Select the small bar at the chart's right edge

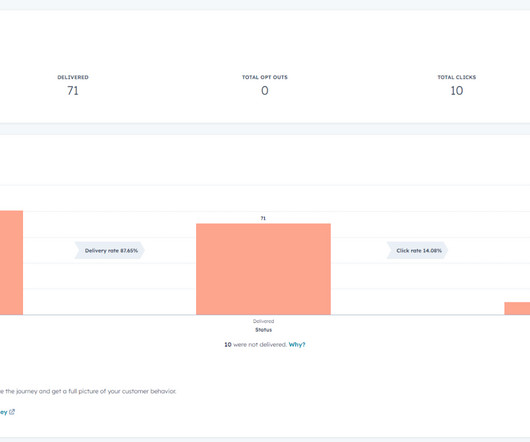517,308
